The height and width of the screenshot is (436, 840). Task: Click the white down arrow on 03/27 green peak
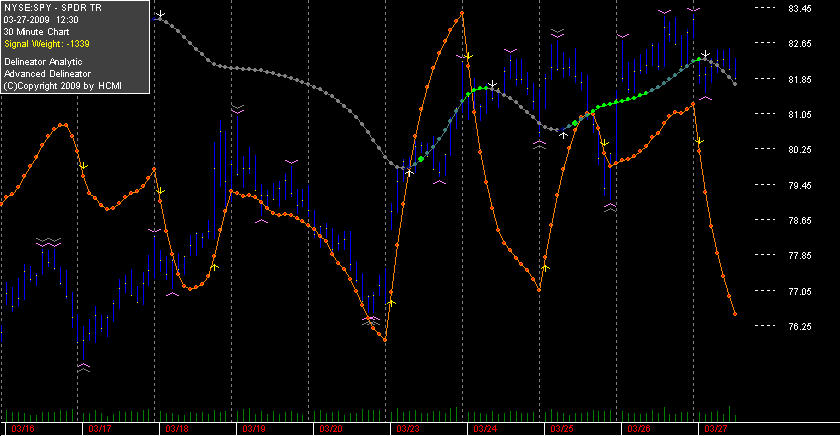pyautogui.click(x=706, y=54)
